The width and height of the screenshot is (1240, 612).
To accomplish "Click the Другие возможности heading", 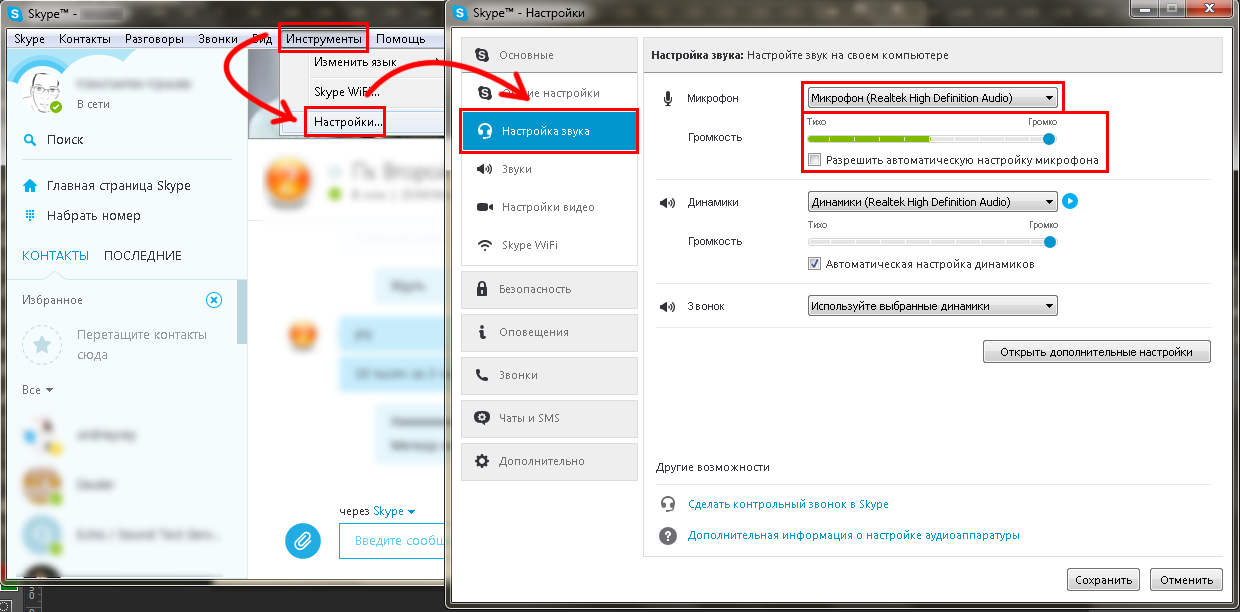I will (x=713, y=467).
